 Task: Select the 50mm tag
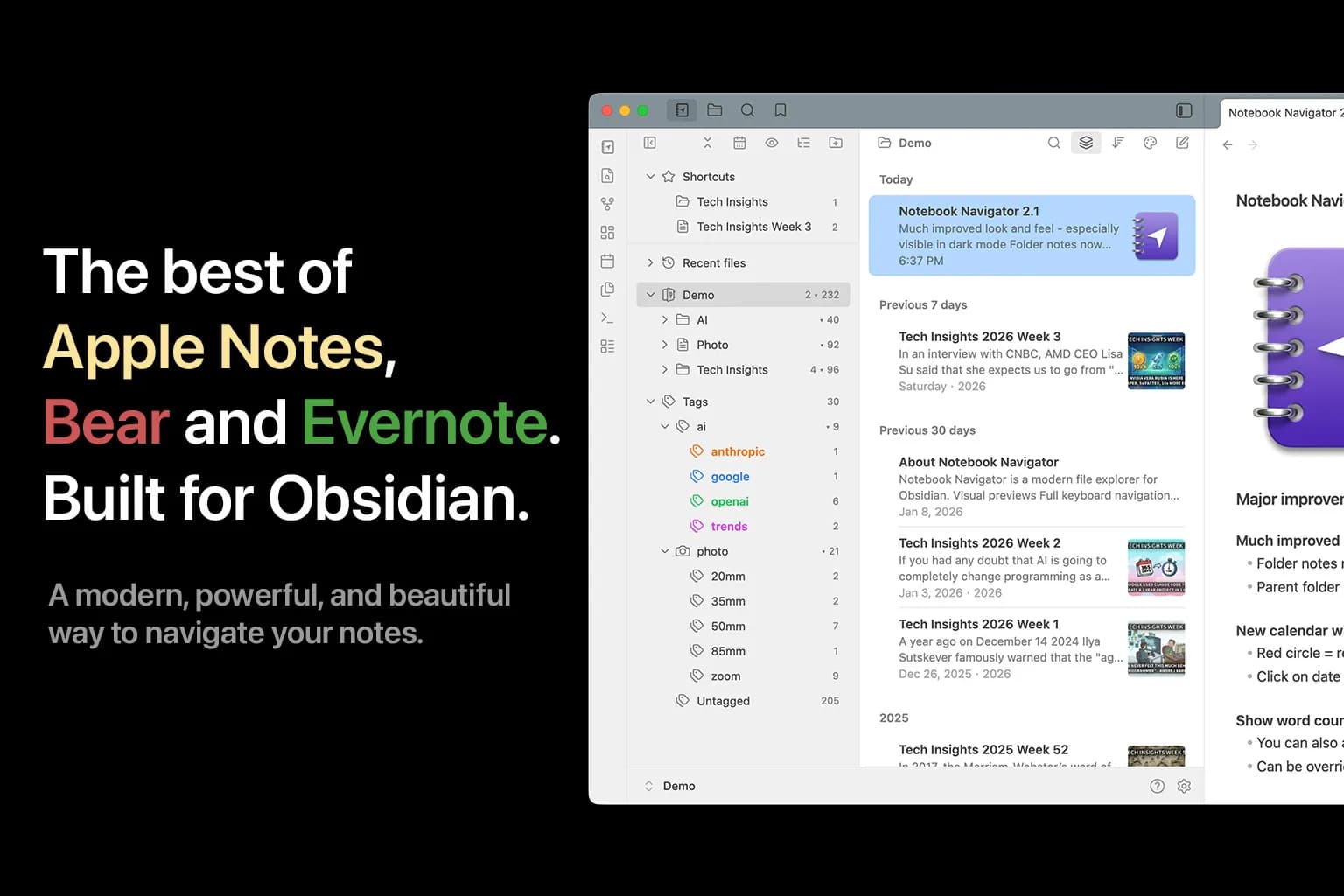(x=743, y=626)
